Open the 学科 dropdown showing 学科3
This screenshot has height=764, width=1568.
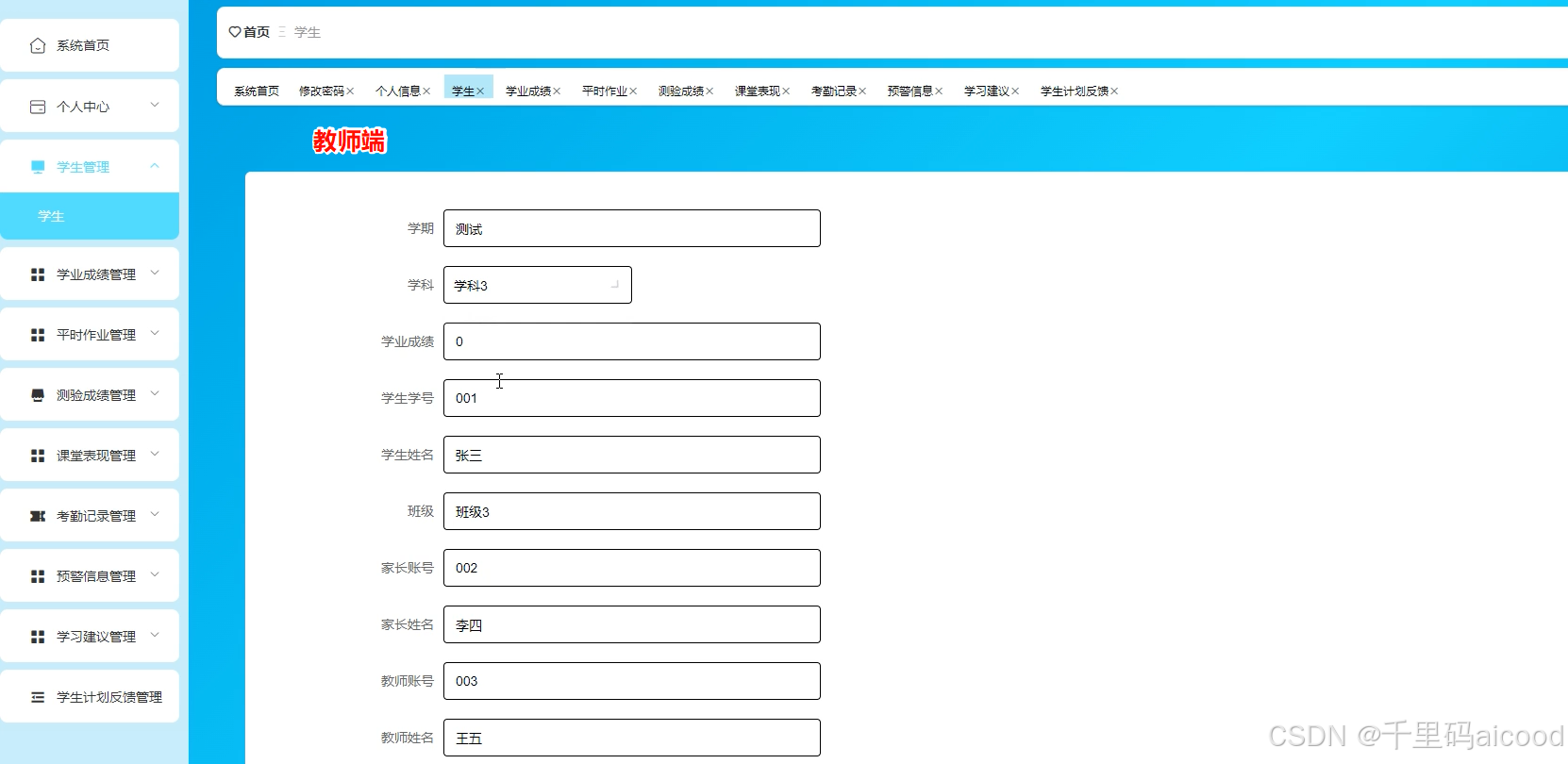tap(538, 285)
